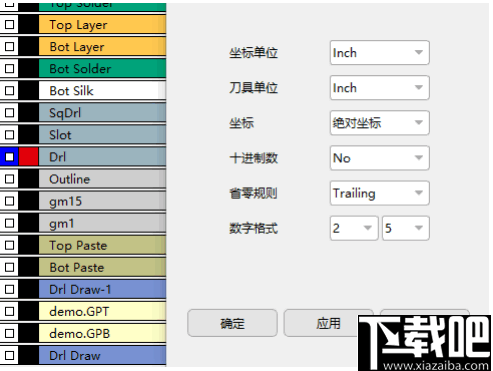Check the Drl layer checkbox
This screenshot has width=493, height=371.
point(9,157)
